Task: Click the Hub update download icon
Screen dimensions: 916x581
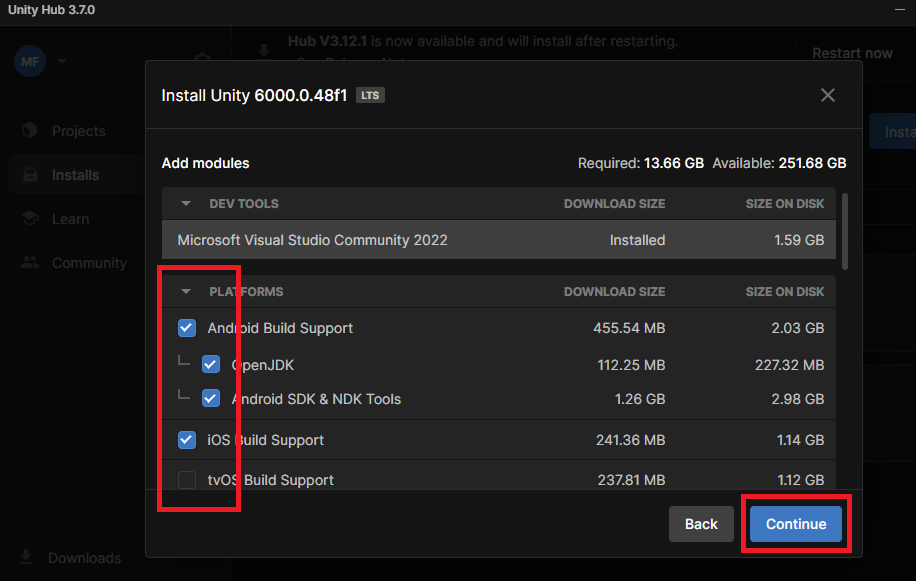Action: click(264, 51)
